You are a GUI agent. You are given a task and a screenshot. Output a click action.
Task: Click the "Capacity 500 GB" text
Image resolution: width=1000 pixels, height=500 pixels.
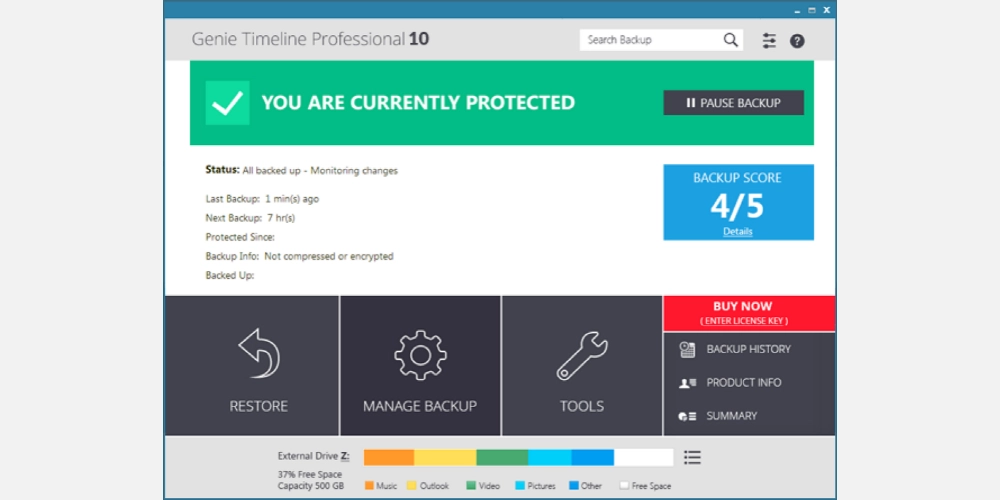(311, 486)
